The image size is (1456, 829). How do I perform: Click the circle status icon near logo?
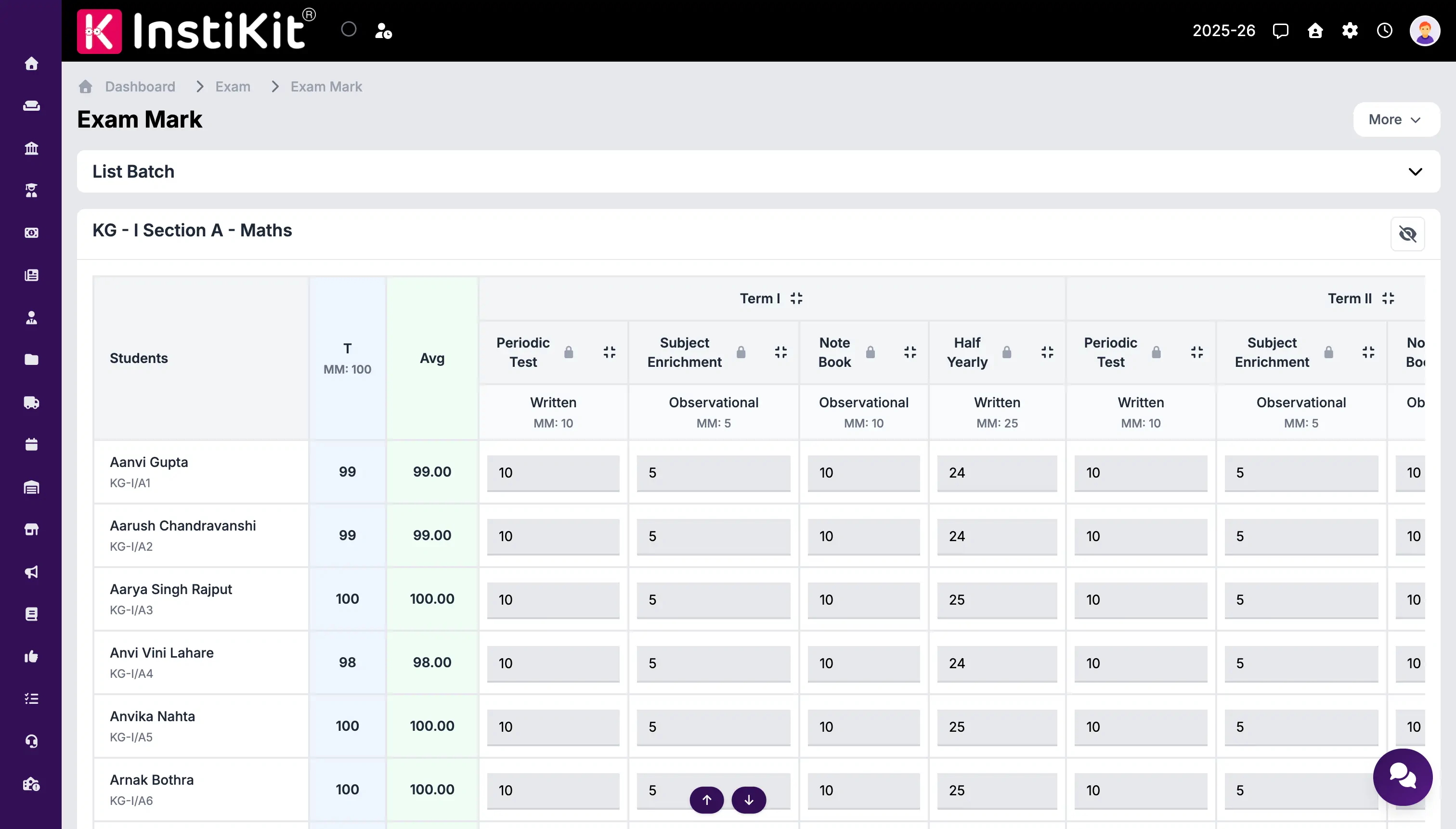coord(349,30)
